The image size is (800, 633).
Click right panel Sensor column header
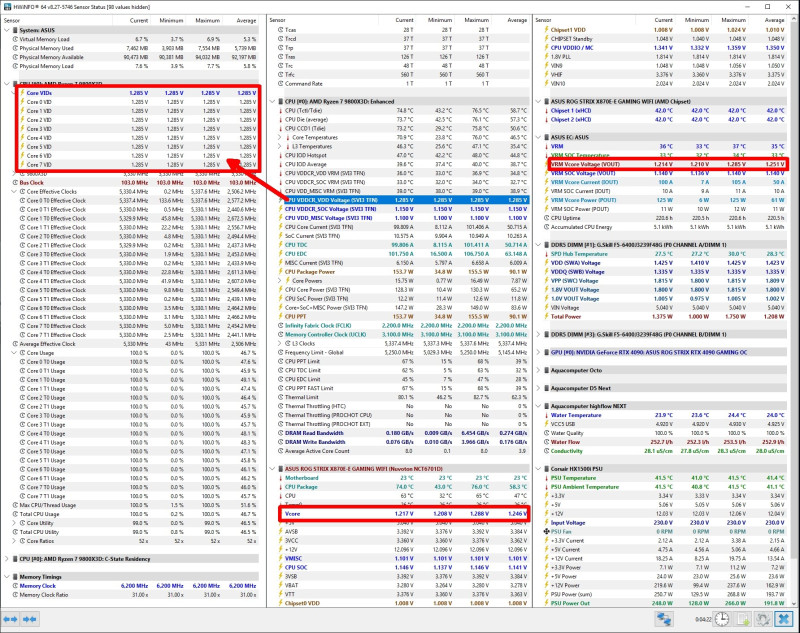tap(585, 20)
